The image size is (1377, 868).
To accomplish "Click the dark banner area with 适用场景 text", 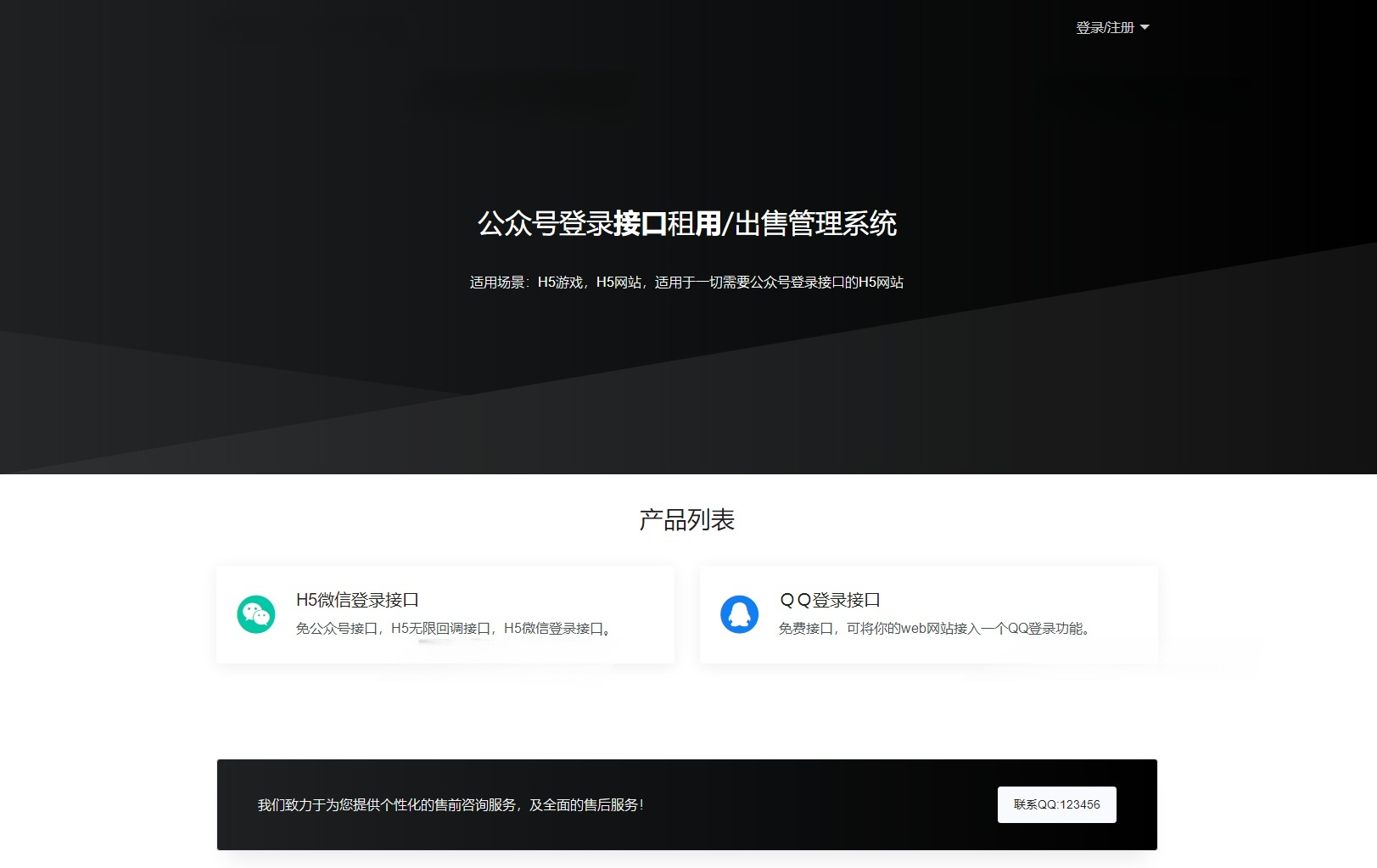I will 687,282.
